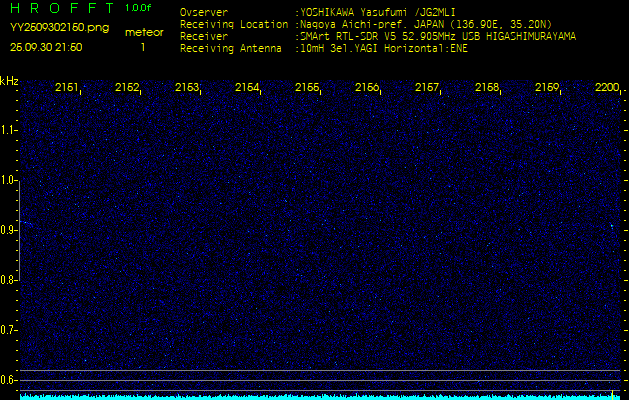Image resolution: width=629 pixels, height=400 pixels.
Task: Click the 2151 time marker
Action: pos(67,89)
